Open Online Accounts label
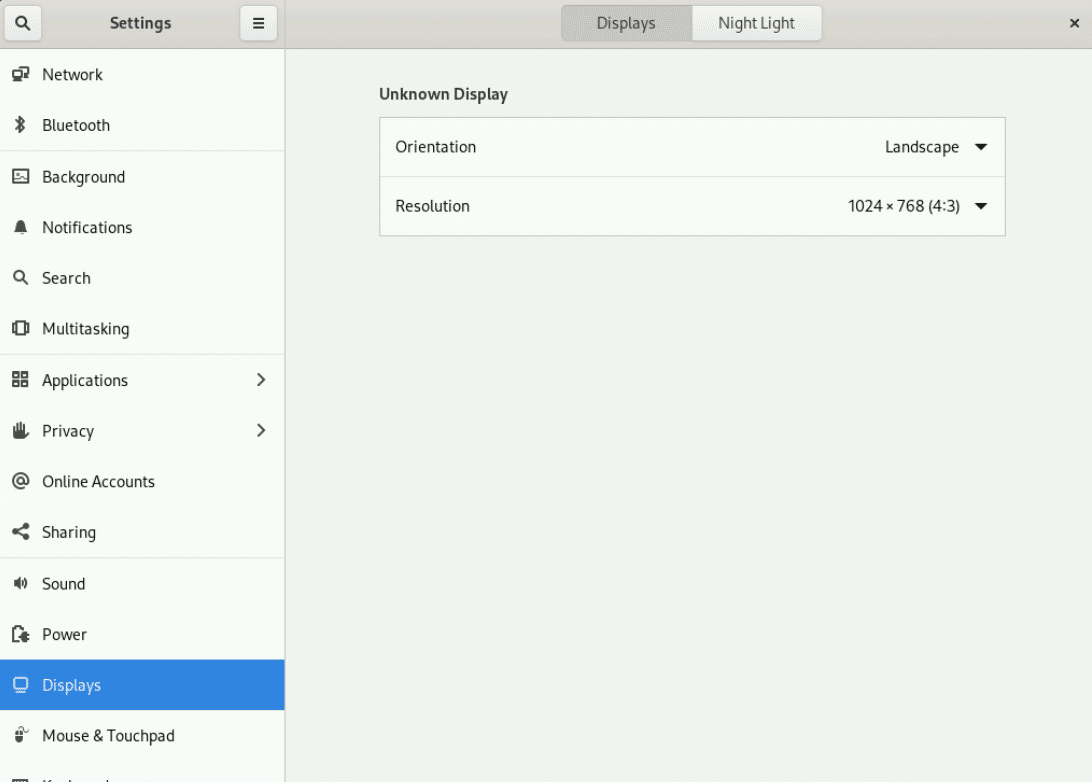The image size is (1092, 782). (98, 481)
